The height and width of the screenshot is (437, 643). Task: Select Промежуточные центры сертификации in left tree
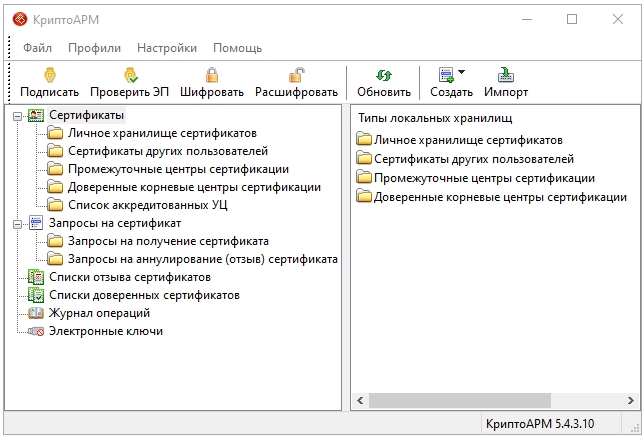coord(178,169)
